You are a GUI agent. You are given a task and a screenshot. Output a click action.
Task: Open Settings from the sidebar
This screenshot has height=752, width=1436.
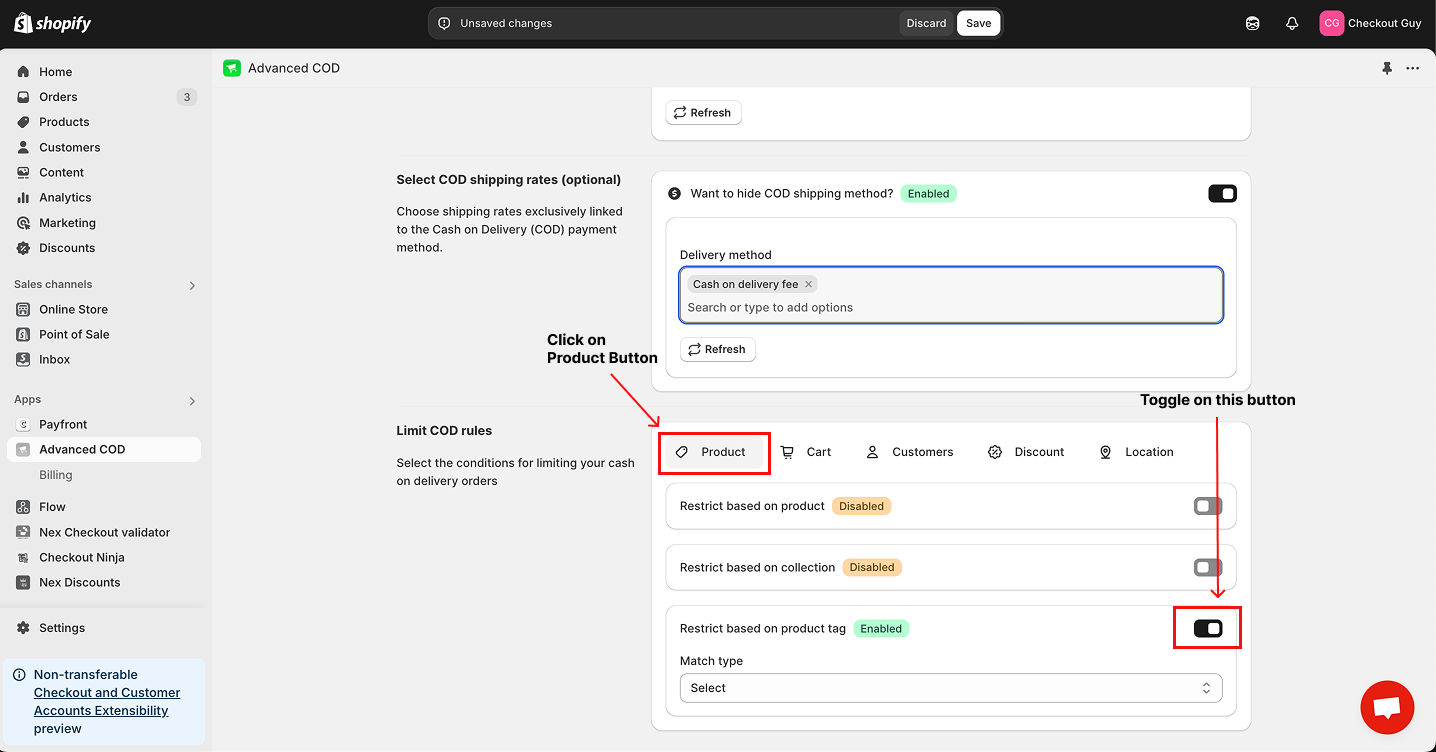click(x=62, y=628)
